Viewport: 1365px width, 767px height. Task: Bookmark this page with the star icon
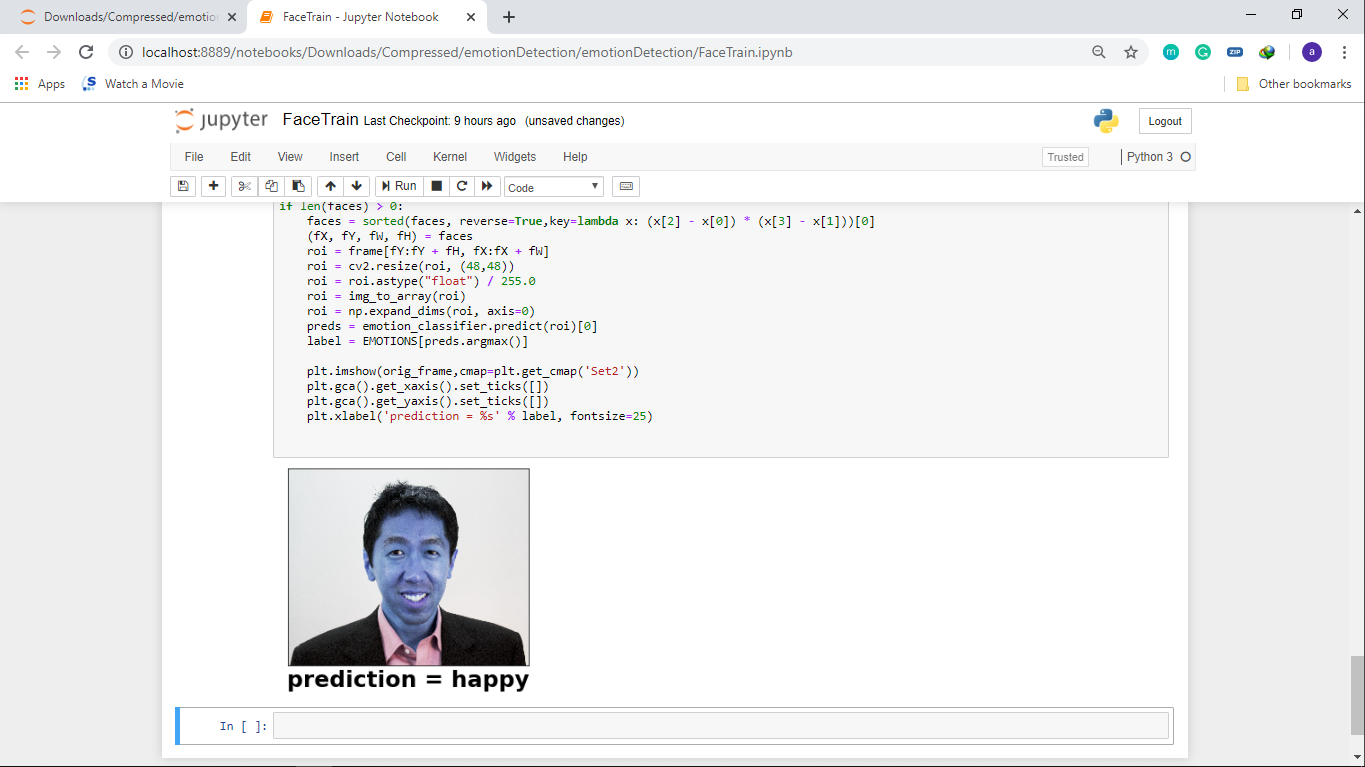click(1131, 52)
